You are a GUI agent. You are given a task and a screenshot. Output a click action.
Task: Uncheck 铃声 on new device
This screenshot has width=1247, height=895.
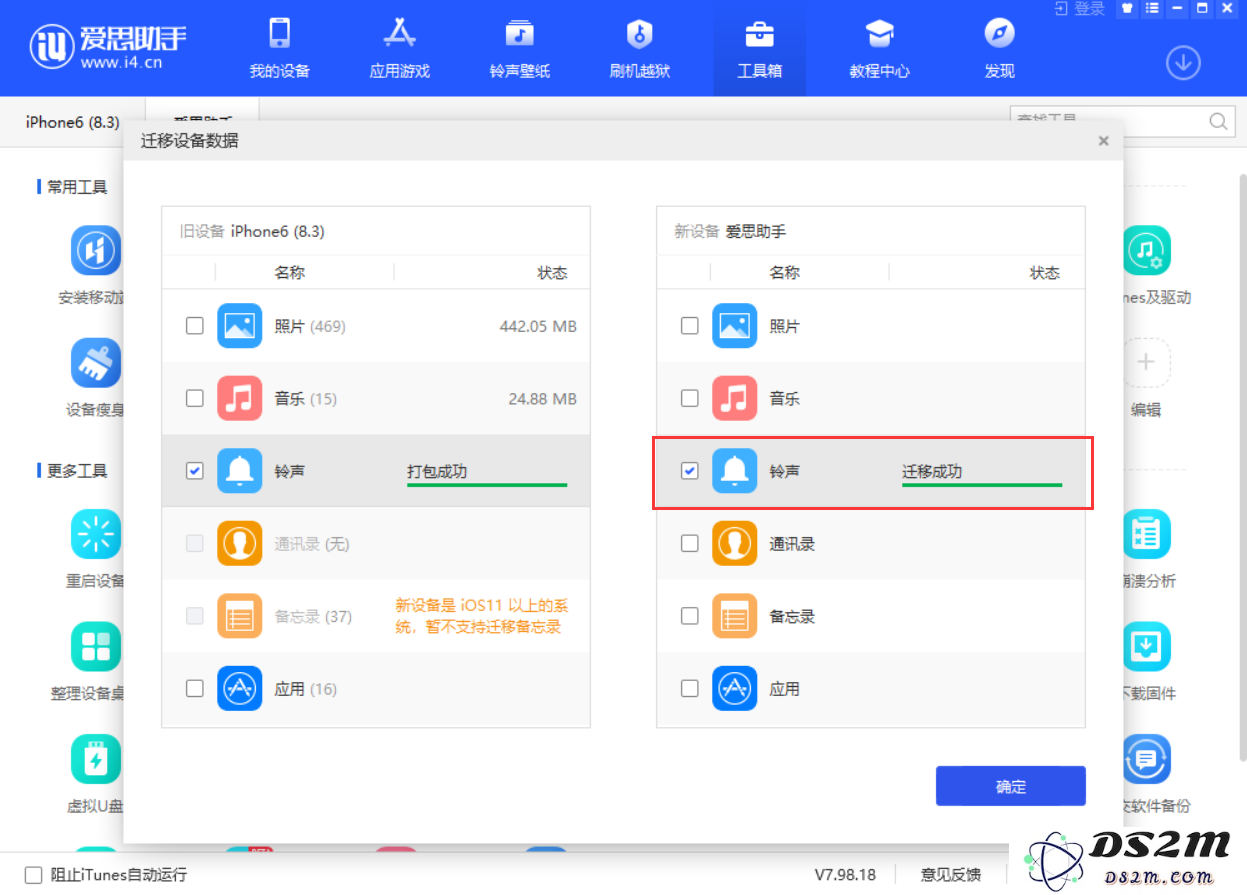pos(690,471)
